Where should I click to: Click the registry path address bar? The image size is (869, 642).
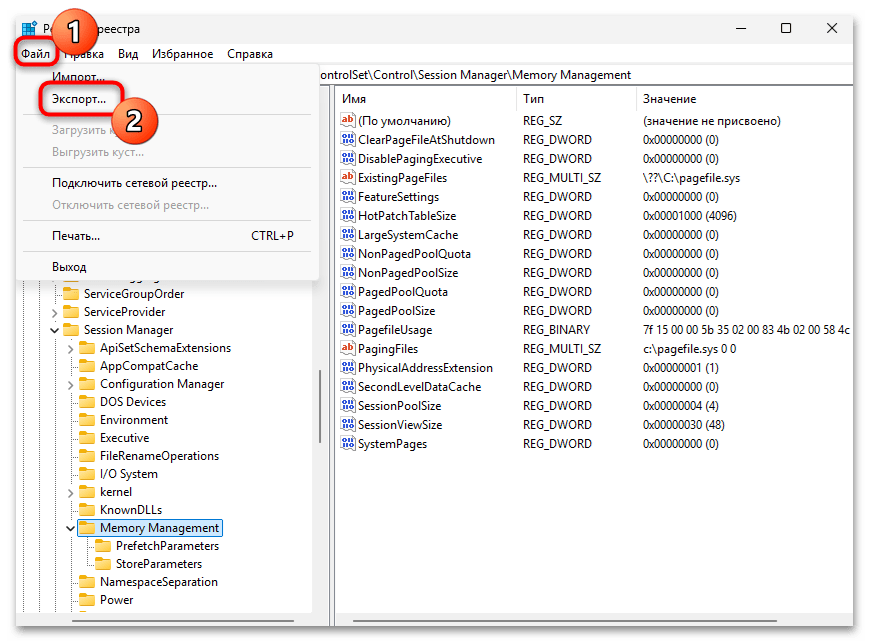coord(586,75)
